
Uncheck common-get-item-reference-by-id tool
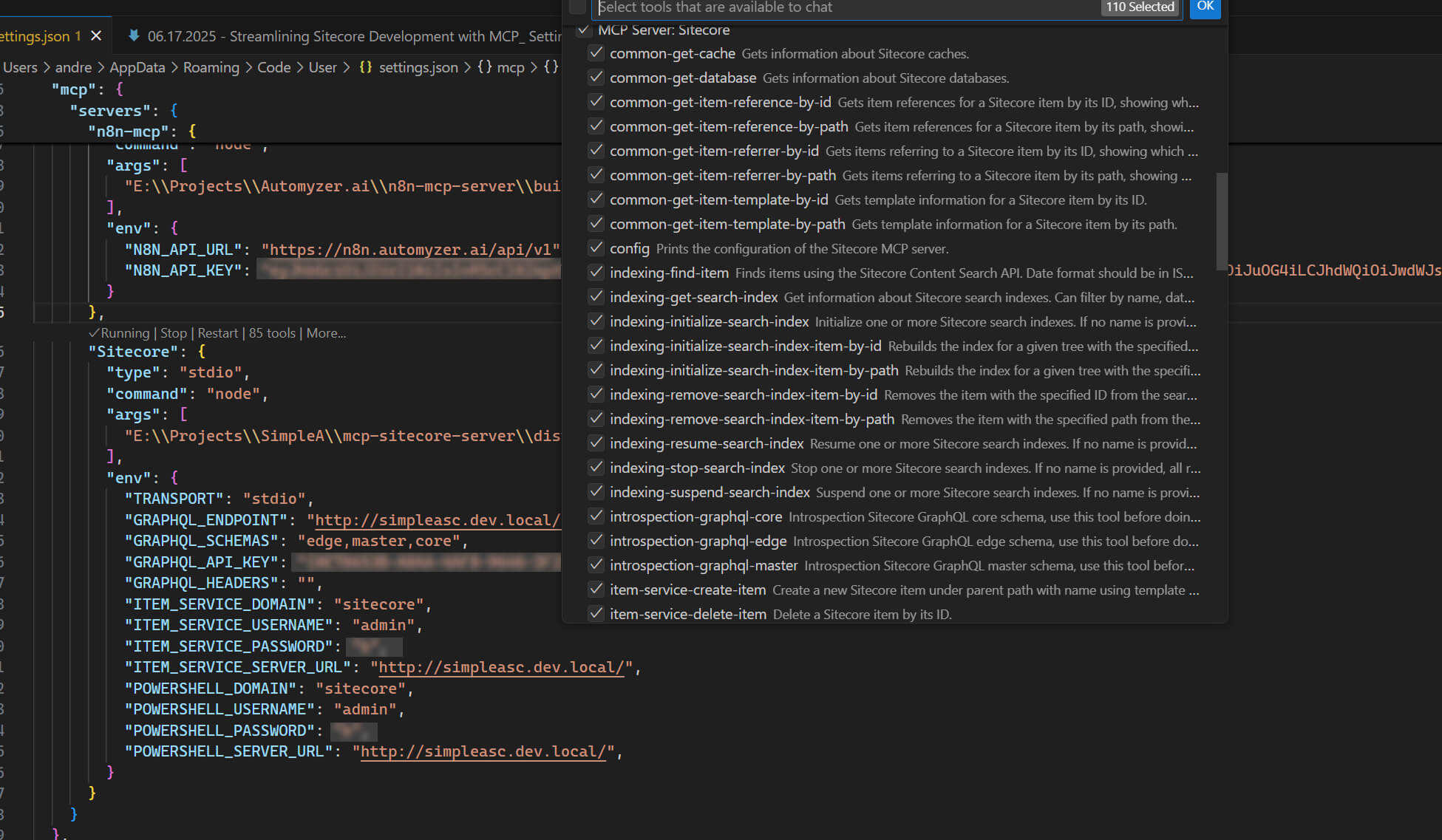coord(596,102)
